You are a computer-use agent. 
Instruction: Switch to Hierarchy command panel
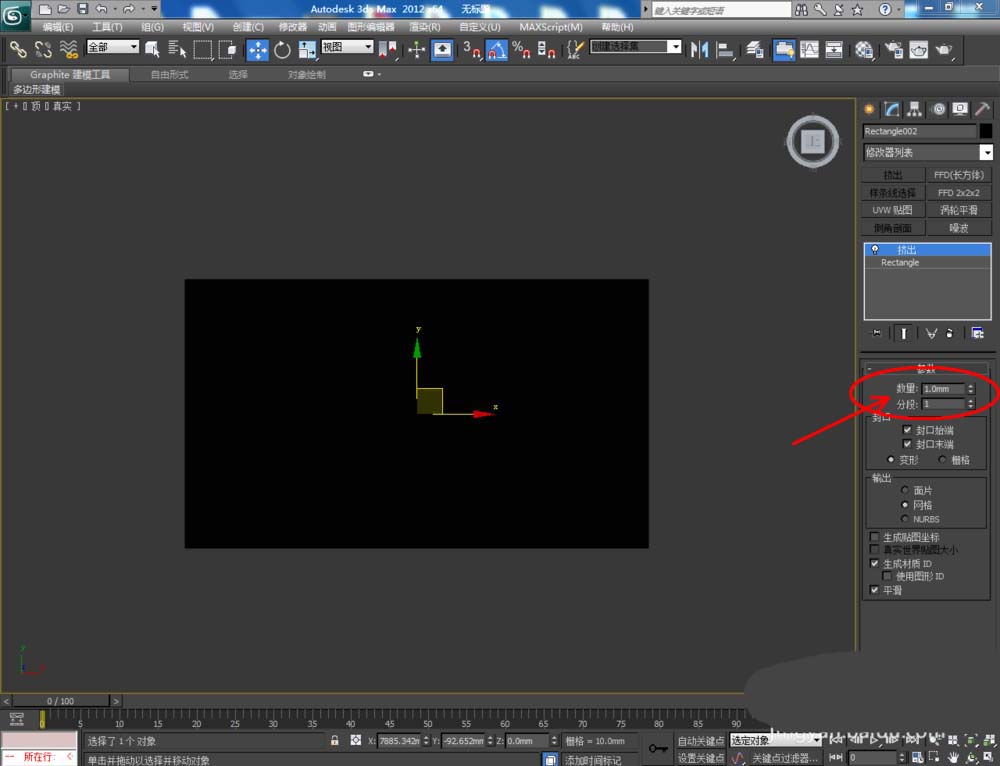(915, 109)
